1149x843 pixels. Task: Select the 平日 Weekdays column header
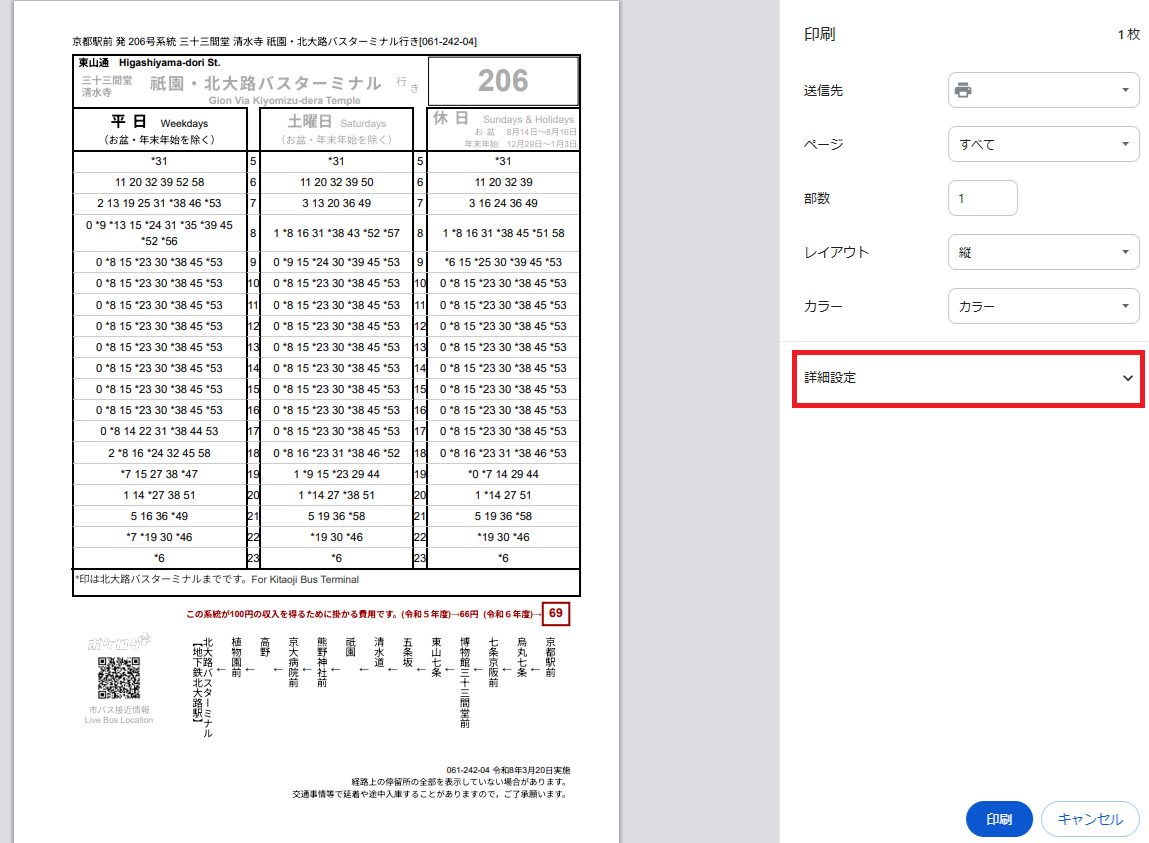pos(158,128)
